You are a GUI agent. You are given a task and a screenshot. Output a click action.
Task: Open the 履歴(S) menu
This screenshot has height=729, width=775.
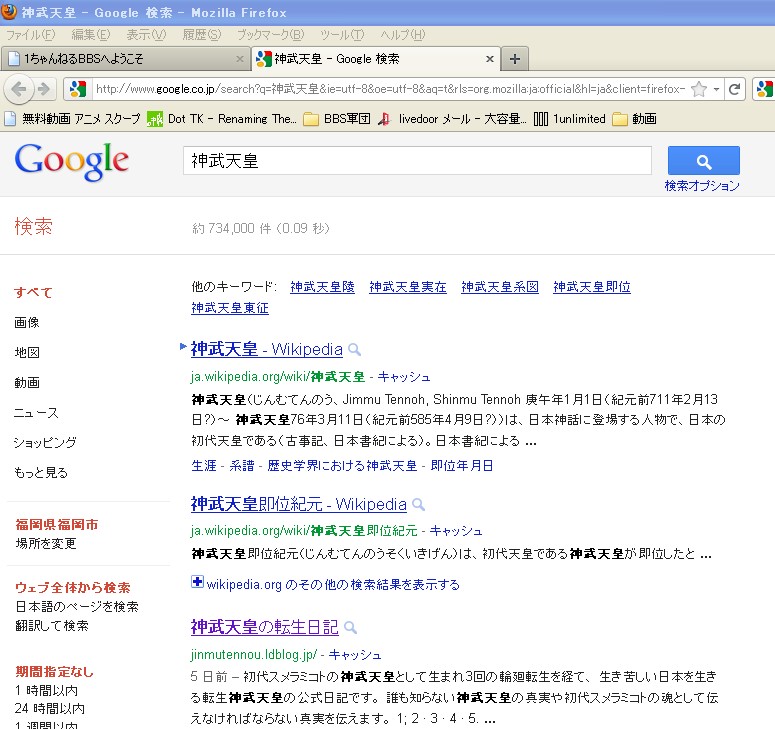coord(202,35)
